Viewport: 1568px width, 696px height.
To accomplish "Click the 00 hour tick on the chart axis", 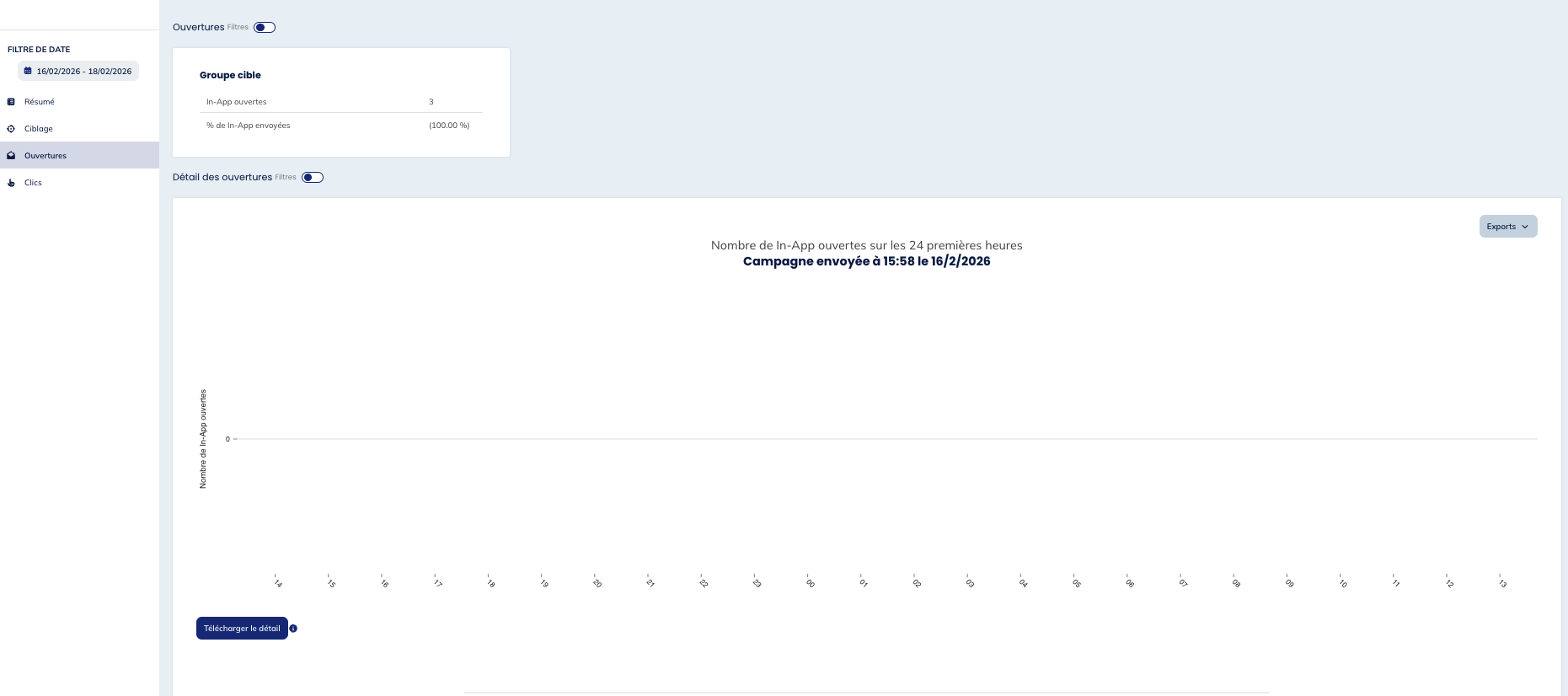I will click(810, 582).
